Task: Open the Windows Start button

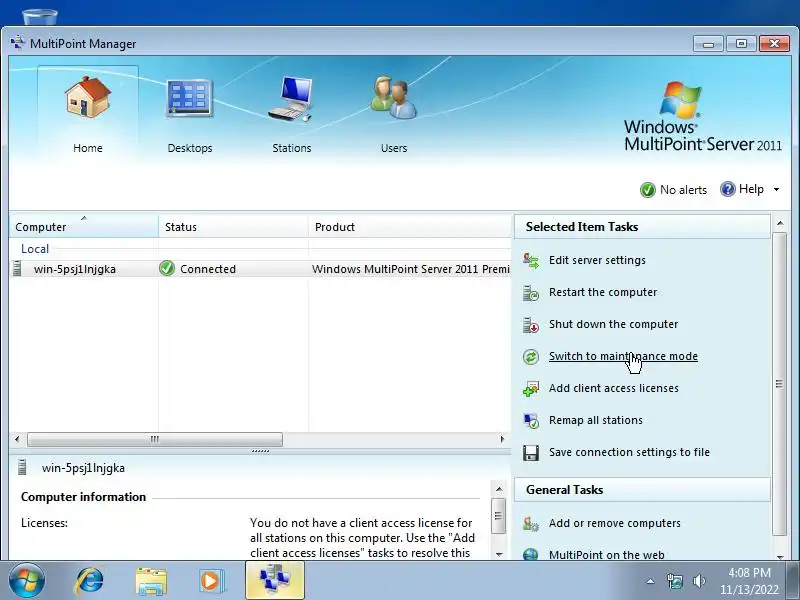Action: click(26, 581)
